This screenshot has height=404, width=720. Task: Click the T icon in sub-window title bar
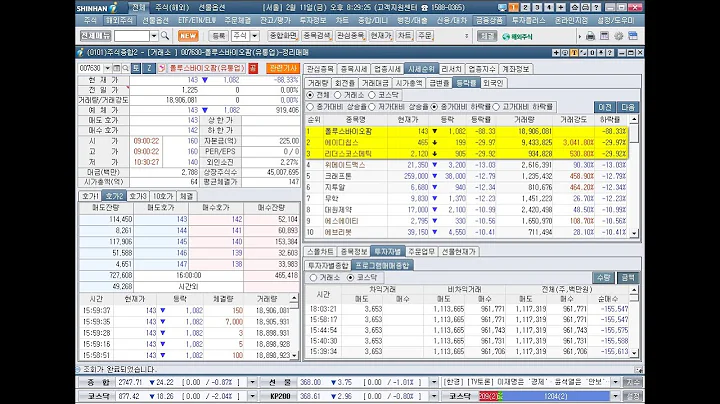click(x=574, y=53)
